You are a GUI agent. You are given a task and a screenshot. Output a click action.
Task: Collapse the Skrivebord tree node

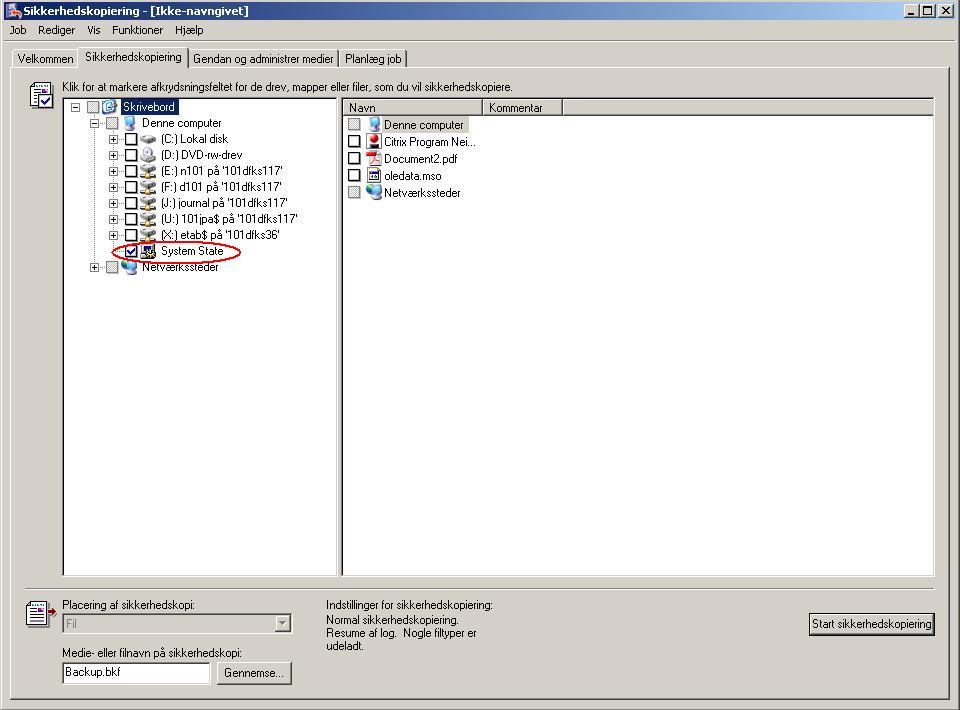pos(76,107)
